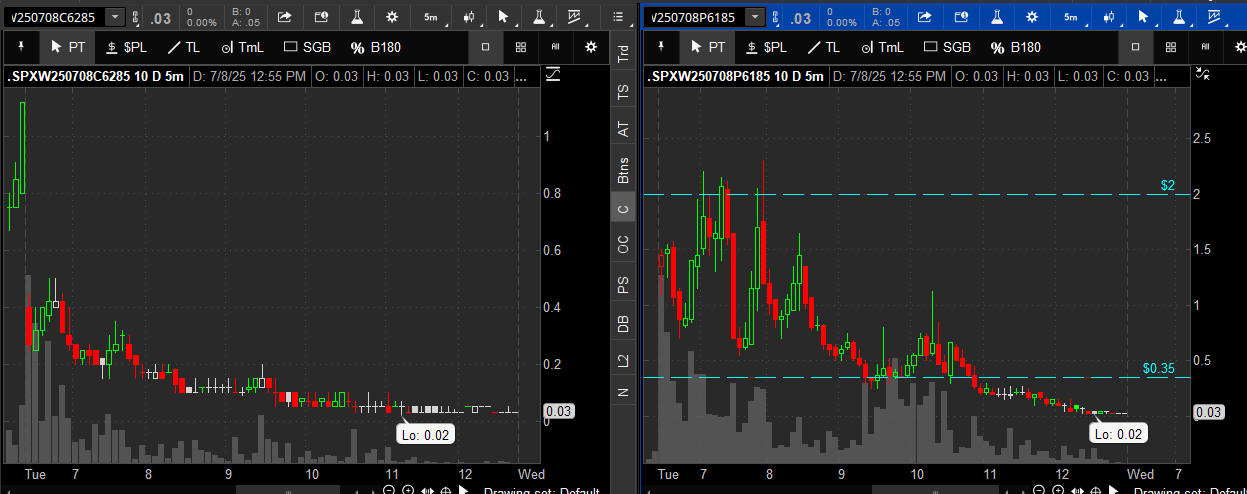Click the $2 price level label on right chart
Viewport: 1247px width, 494px height.
tap(1167, 186)
